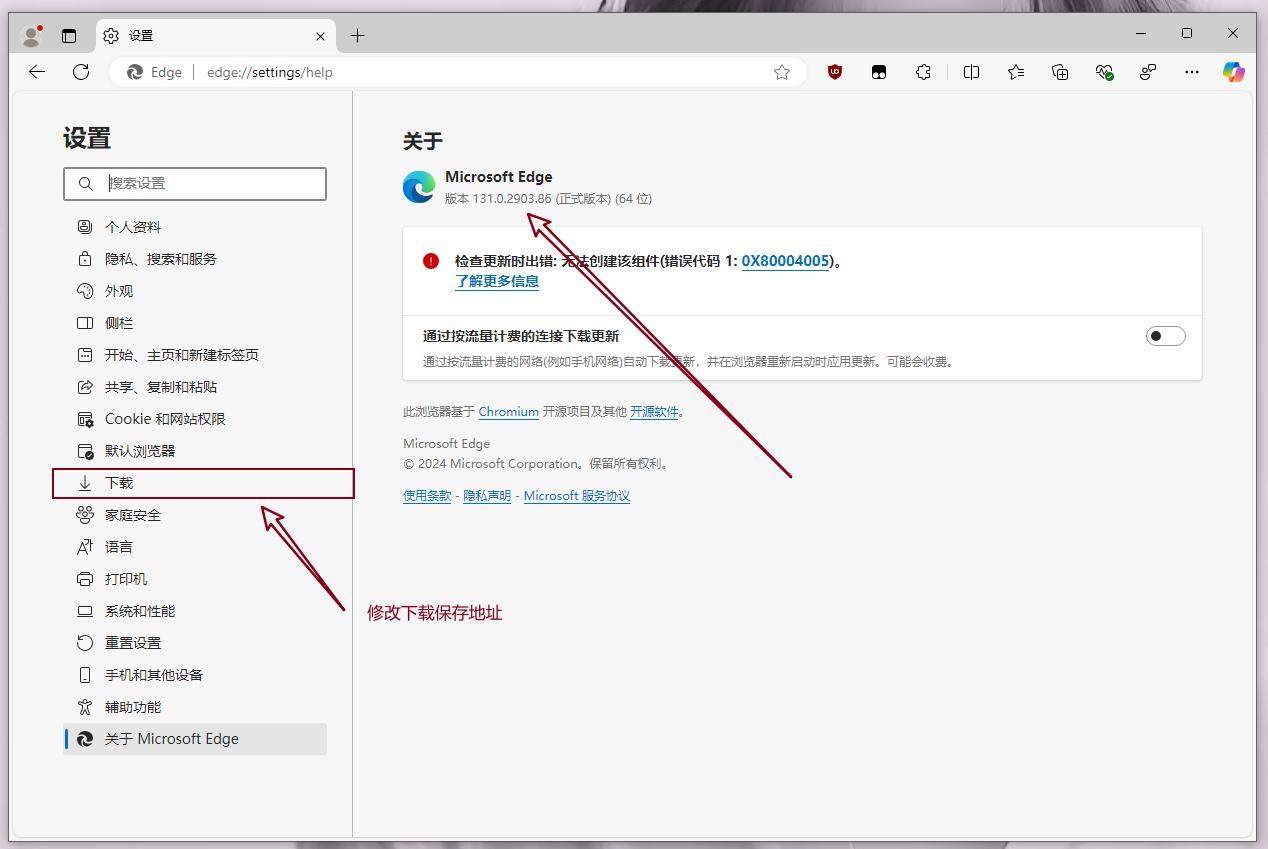Open the profile avatar menu
Image resolution: width=1268 pixels, height=849 pixels.
pyautogui.click(x=32, y=35)
